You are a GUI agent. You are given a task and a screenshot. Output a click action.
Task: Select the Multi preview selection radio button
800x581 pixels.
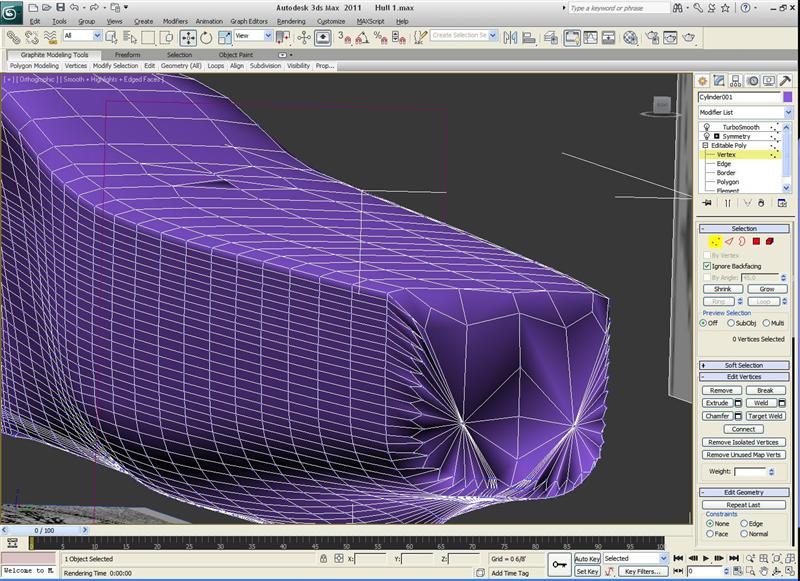[766, 323]
